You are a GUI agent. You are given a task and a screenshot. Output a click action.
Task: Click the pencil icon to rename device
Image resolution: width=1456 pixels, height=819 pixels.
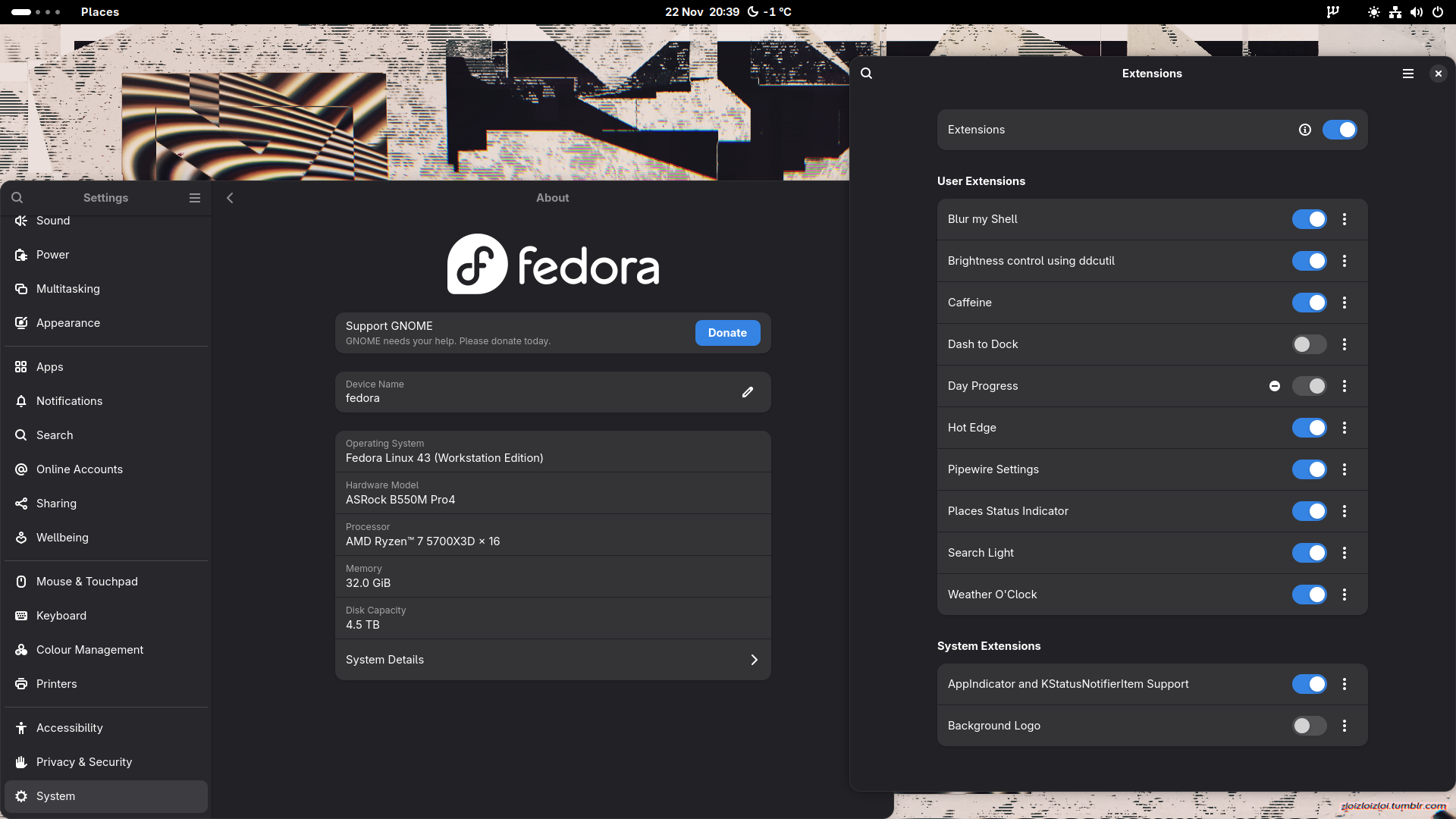pyautogui.click(x=748, y=392)
